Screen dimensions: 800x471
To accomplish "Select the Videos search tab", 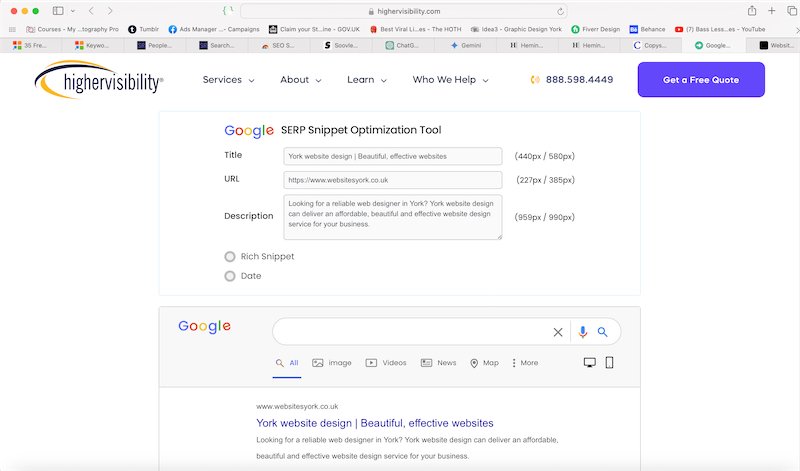I will click(x=386, y=363).
